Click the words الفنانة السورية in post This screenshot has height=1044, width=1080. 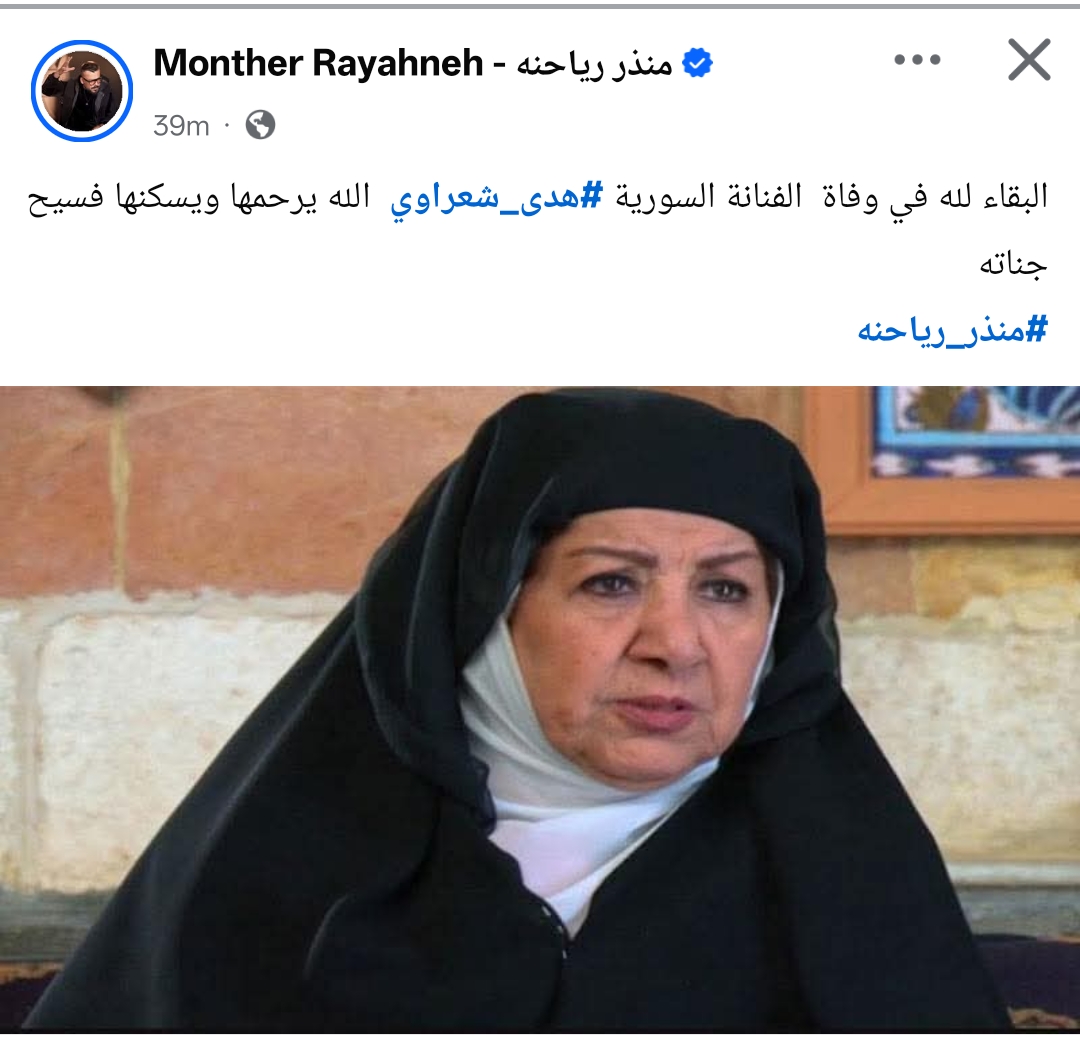709,198
